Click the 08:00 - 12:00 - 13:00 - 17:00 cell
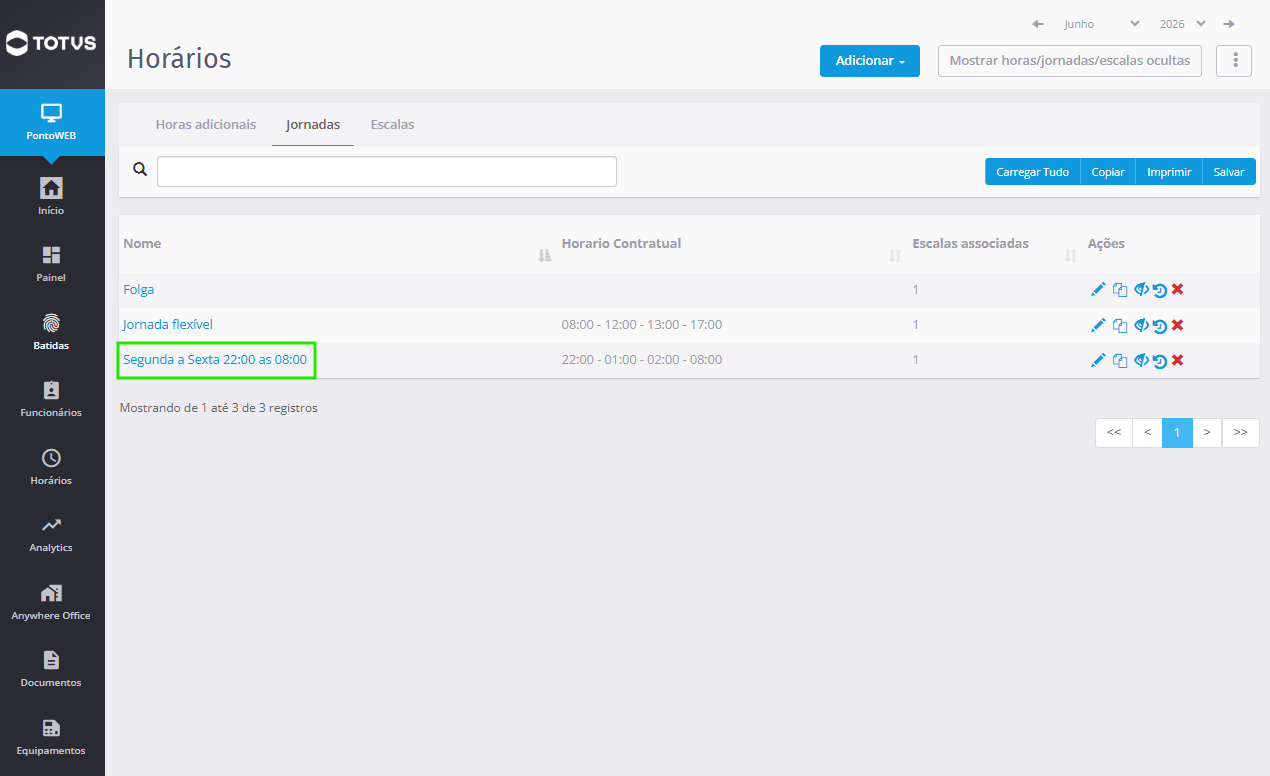This screenshot has height=776, width=1270. (642, 325)
